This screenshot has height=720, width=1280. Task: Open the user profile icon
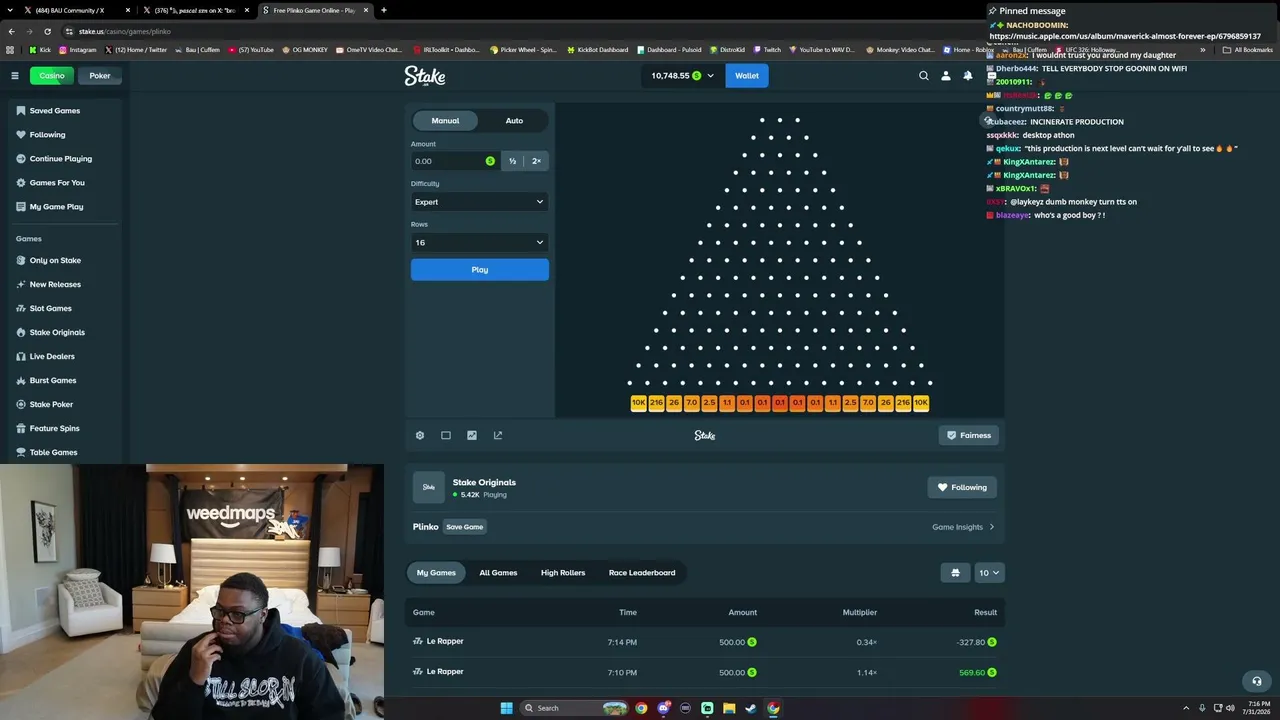coord(946,76)
